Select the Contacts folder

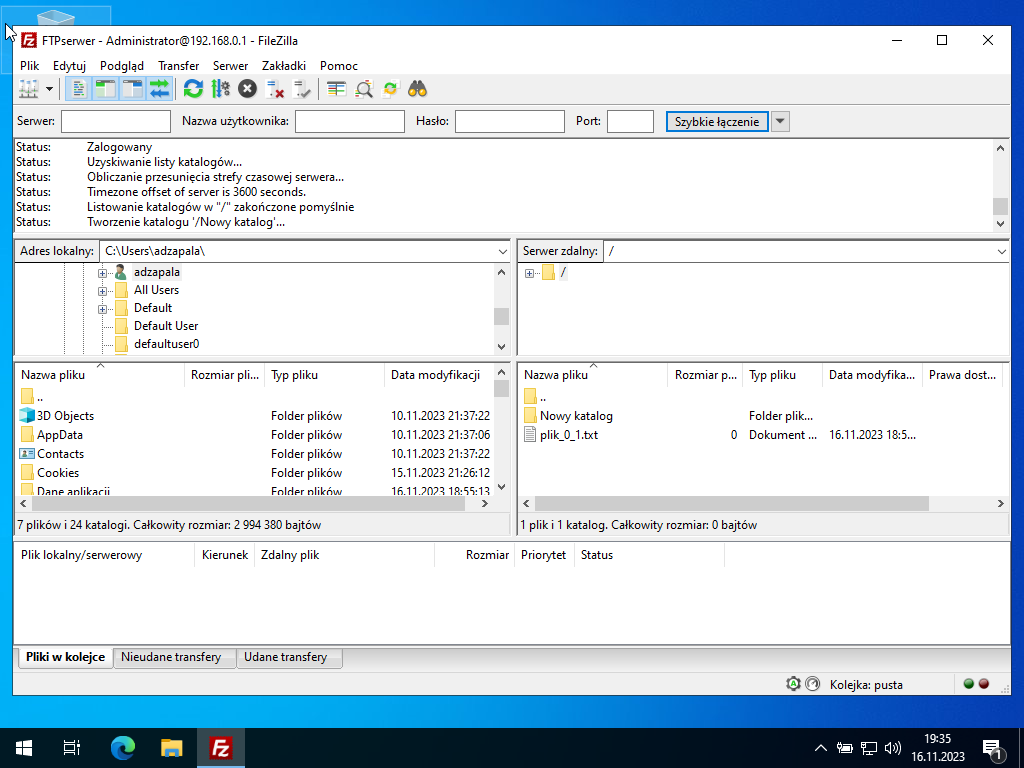(x=60, y=453)
